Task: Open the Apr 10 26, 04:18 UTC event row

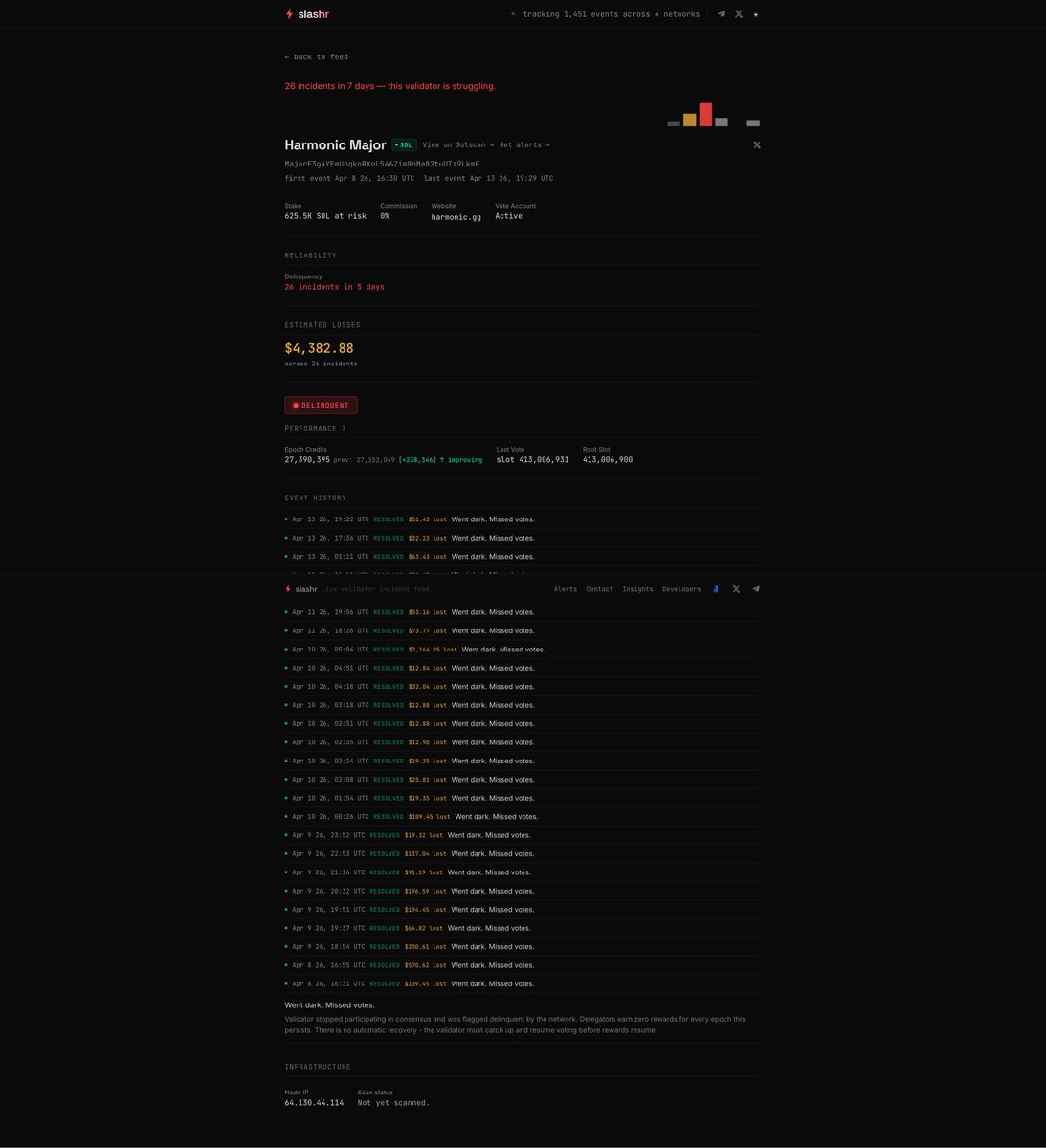Action: click(523, 687)
